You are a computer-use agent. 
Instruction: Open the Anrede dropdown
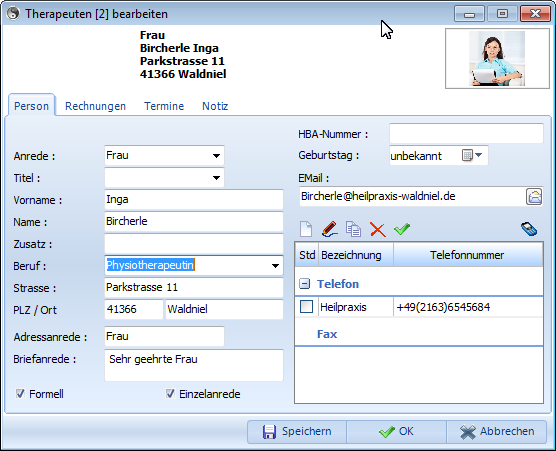[x=216, y=156]
